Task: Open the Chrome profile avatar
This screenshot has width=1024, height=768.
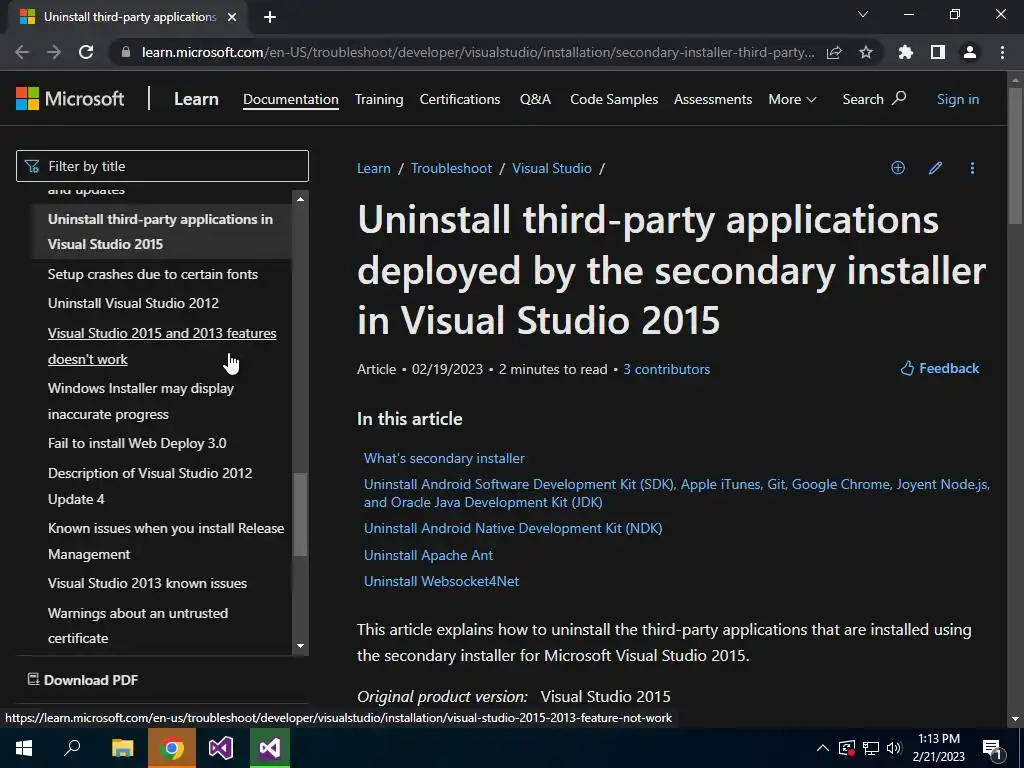Action: (970, 52)
